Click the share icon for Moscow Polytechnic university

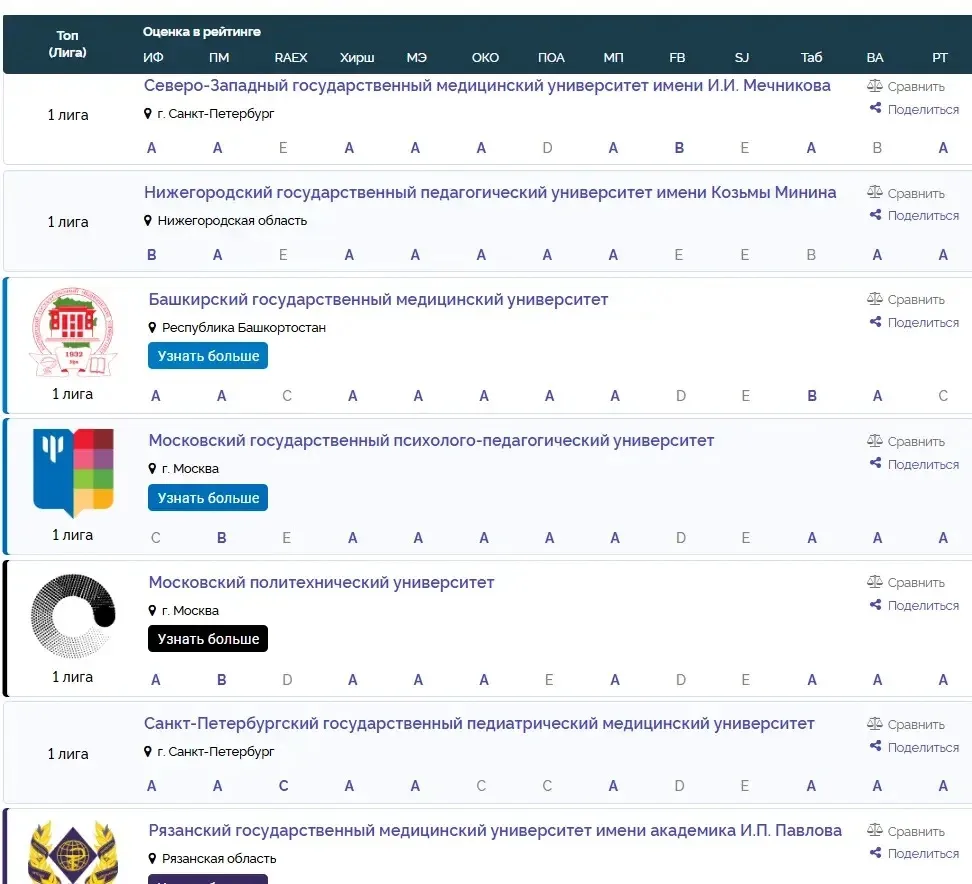click(876, 606)
